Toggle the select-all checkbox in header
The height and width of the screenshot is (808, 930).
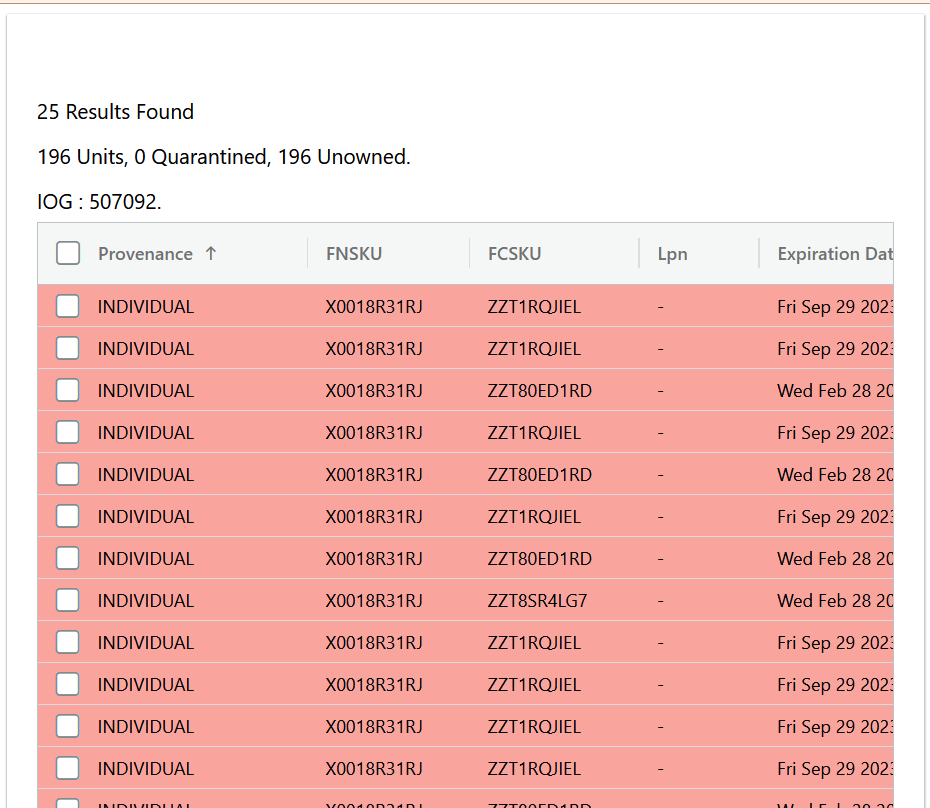68,253
